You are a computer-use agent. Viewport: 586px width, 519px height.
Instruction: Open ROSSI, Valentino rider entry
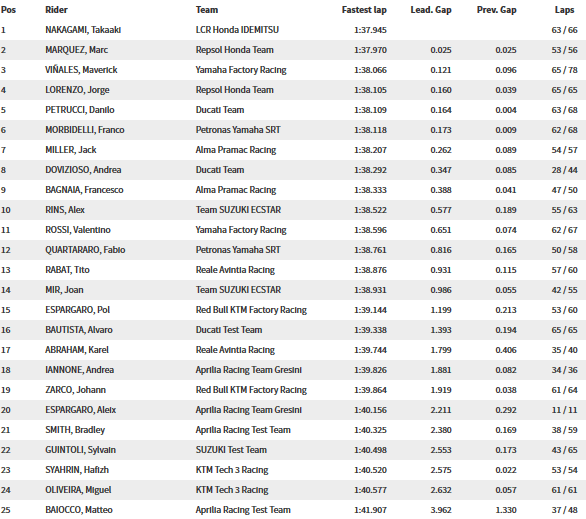(78, 230)
